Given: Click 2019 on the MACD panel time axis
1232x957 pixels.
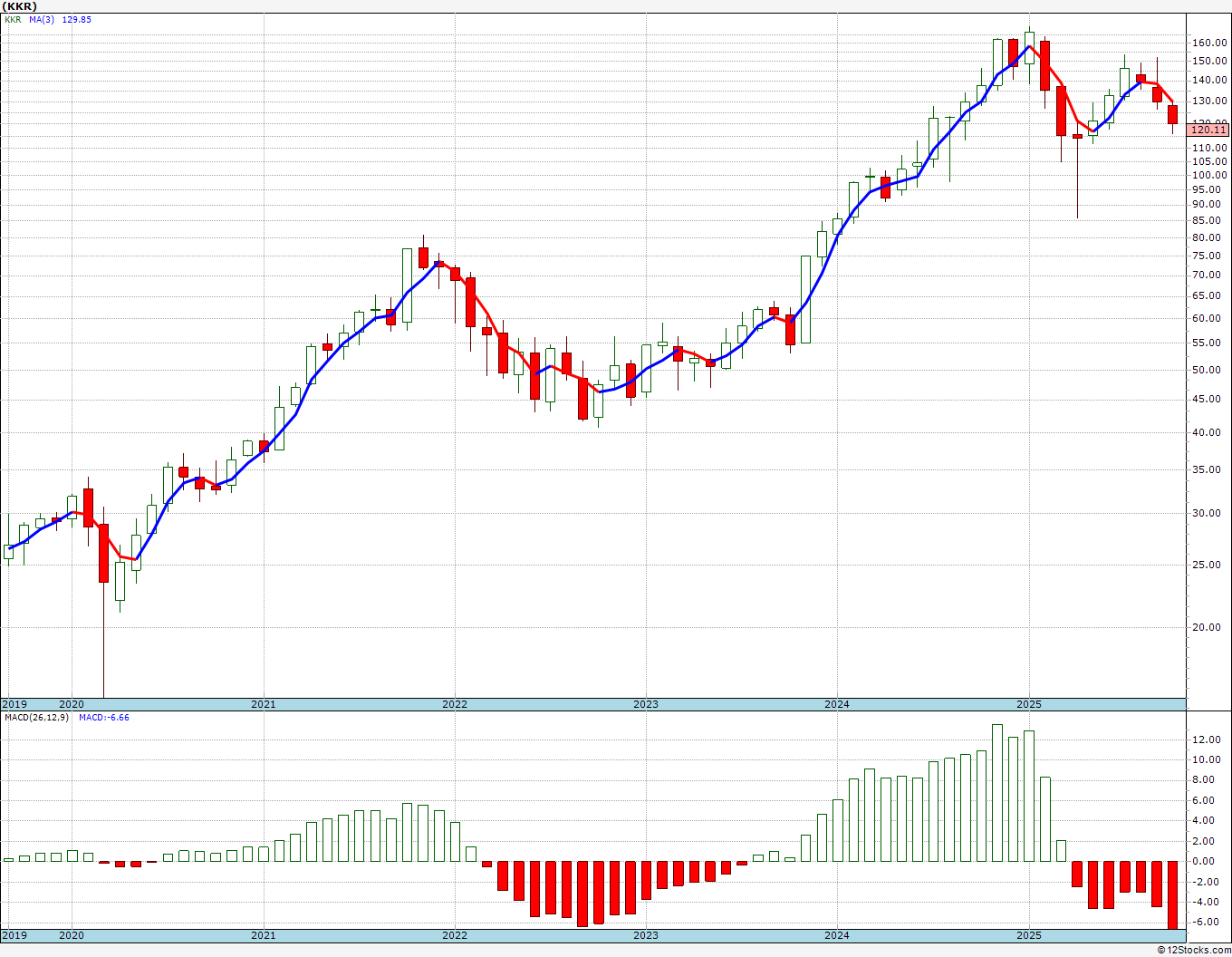Looking at the screenshot, I should pos(14,934).
